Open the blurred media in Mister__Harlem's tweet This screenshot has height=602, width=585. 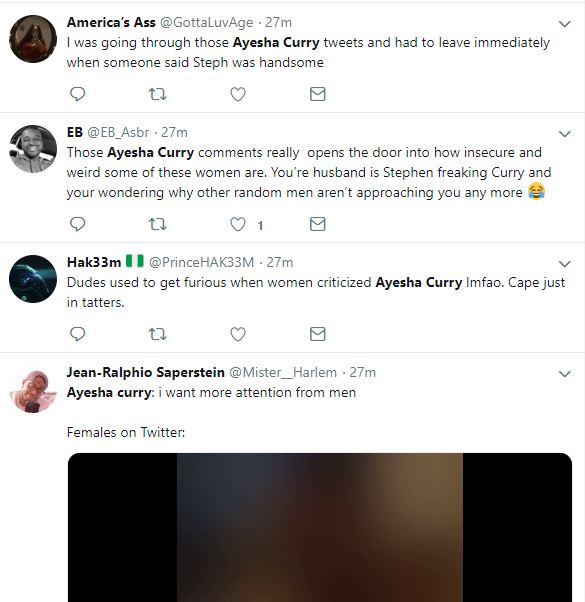tap(320, 527)
